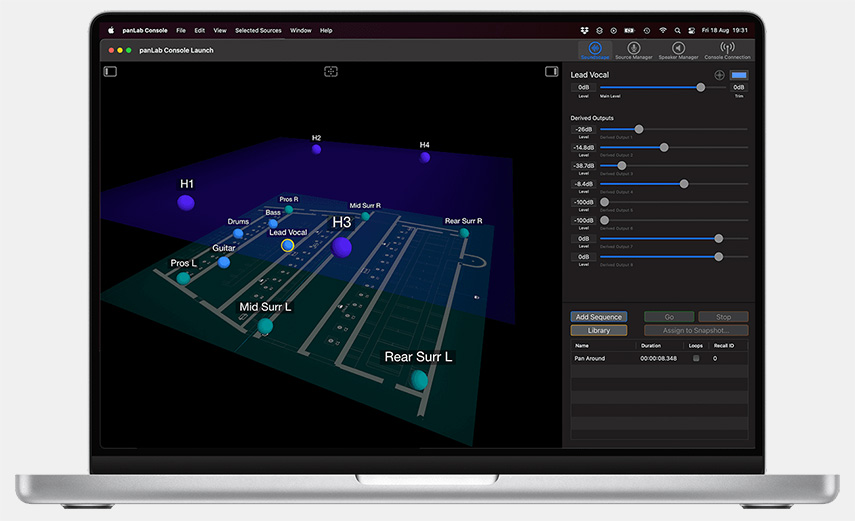This screenshot has width=855, height=521.
Task: Click the Name column header
Action: [x=582, y=346]
